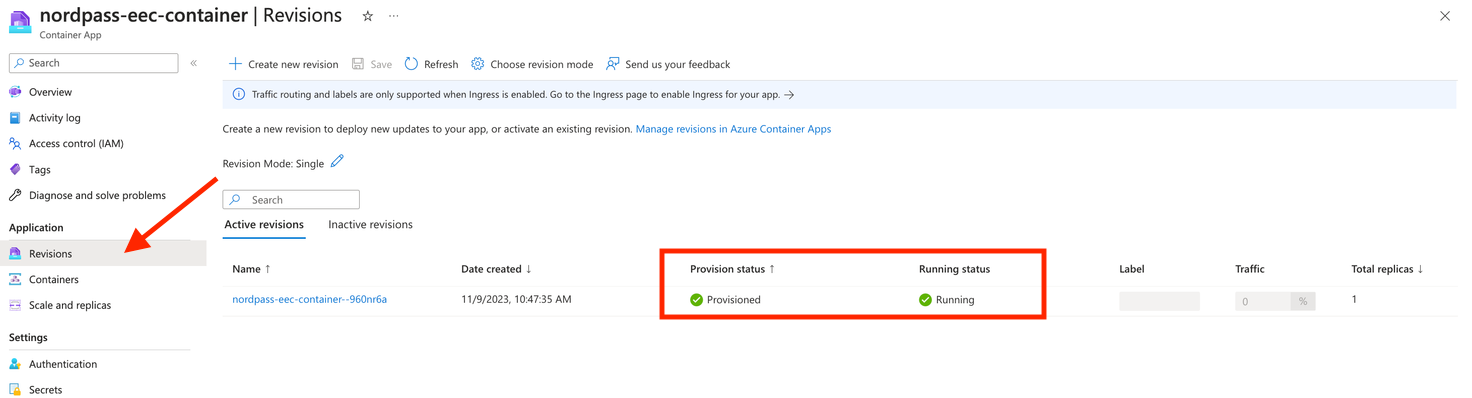
Task: Click the Provisioned status text
Action: point(733,300)
